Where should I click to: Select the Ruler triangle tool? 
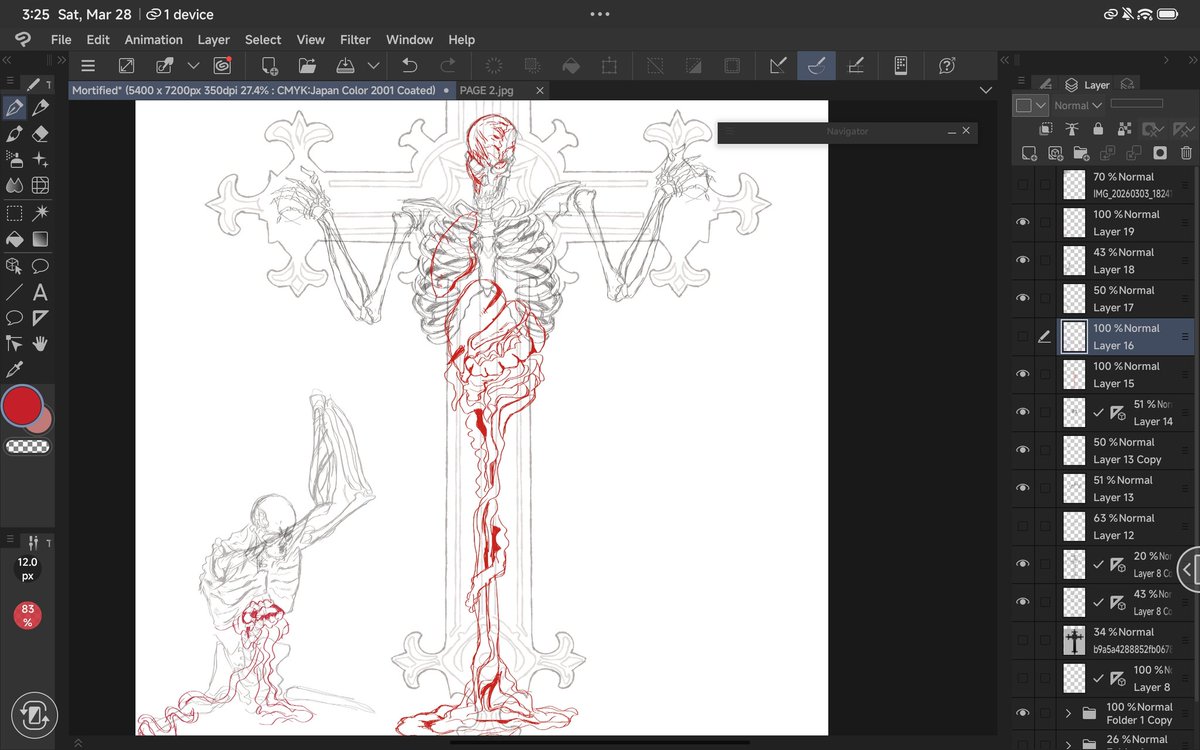point(40,318)
